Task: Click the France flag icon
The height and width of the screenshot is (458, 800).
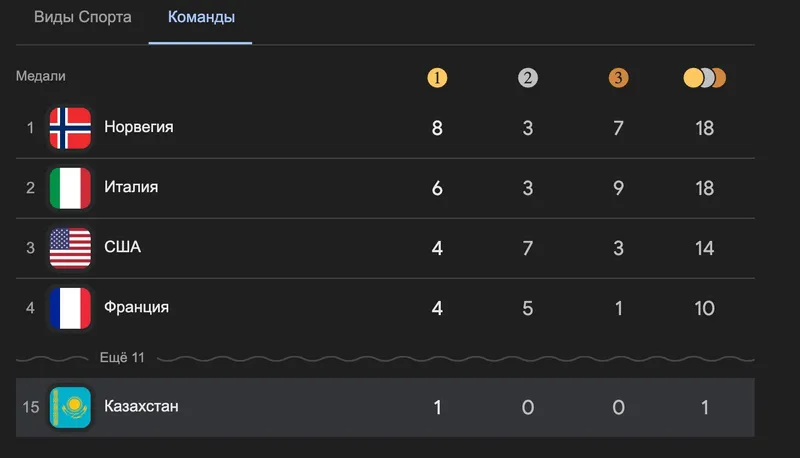Action: [70, 307]
